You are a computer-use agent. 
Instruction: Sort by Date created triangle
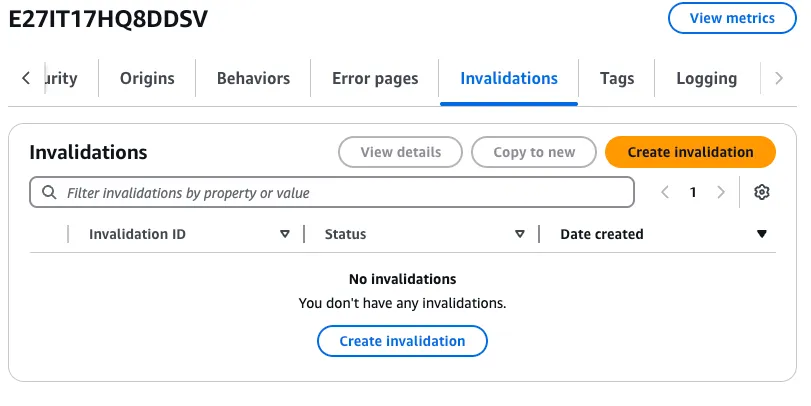(x=761, y=234)
